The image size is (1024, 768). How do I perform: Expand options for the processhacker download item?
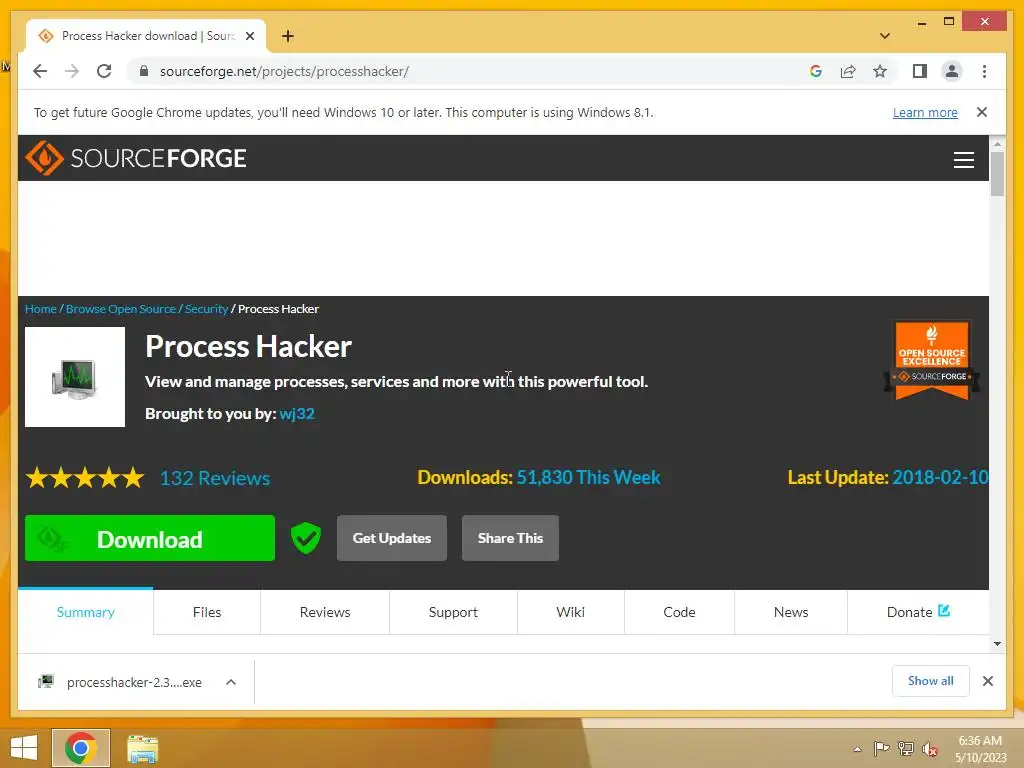coord(231,682)
